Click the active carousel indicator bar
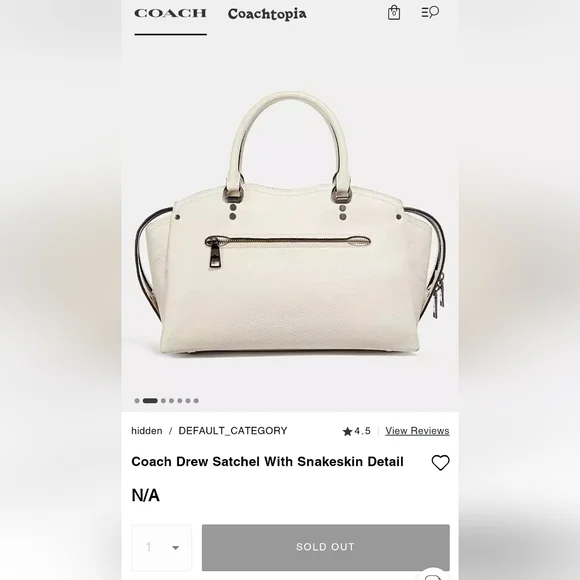The height and width of the screenshot is (580, 580). 150,401
